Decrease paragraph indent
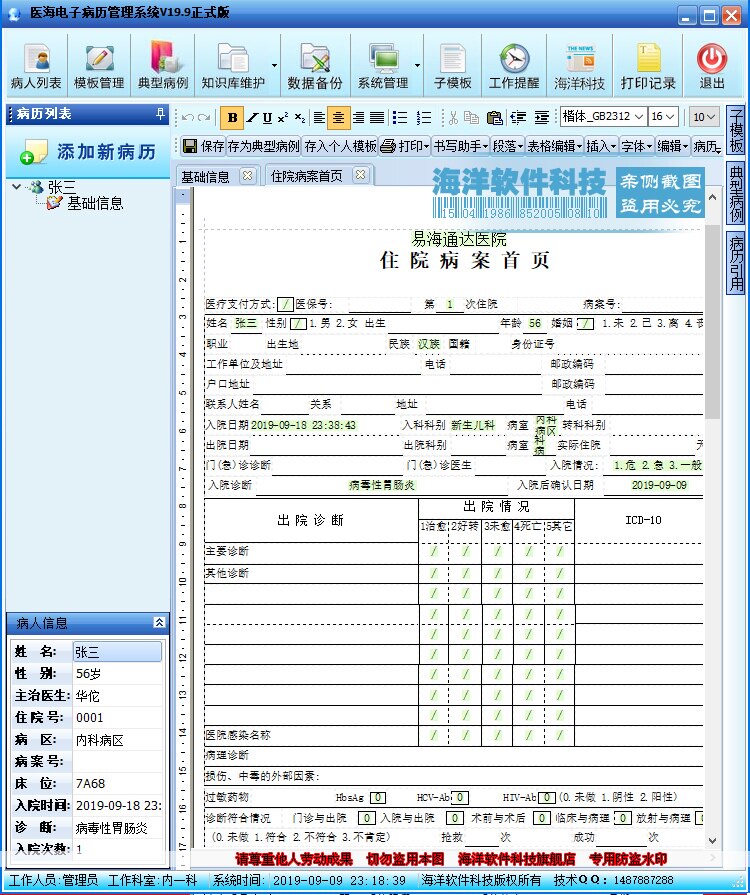This screenshot has width=750, height=895. [x=518, y=118]
